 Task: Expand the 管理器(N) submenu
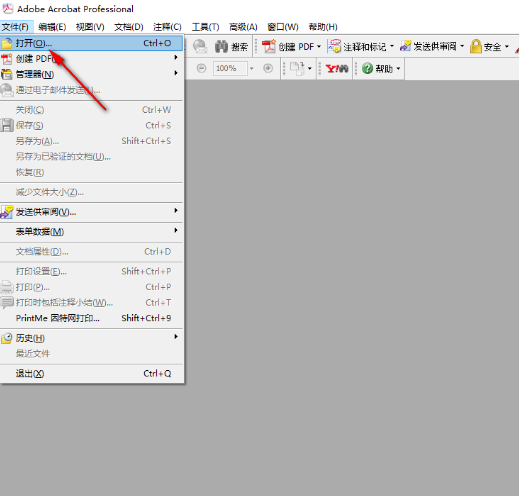(x=91, y=74)
